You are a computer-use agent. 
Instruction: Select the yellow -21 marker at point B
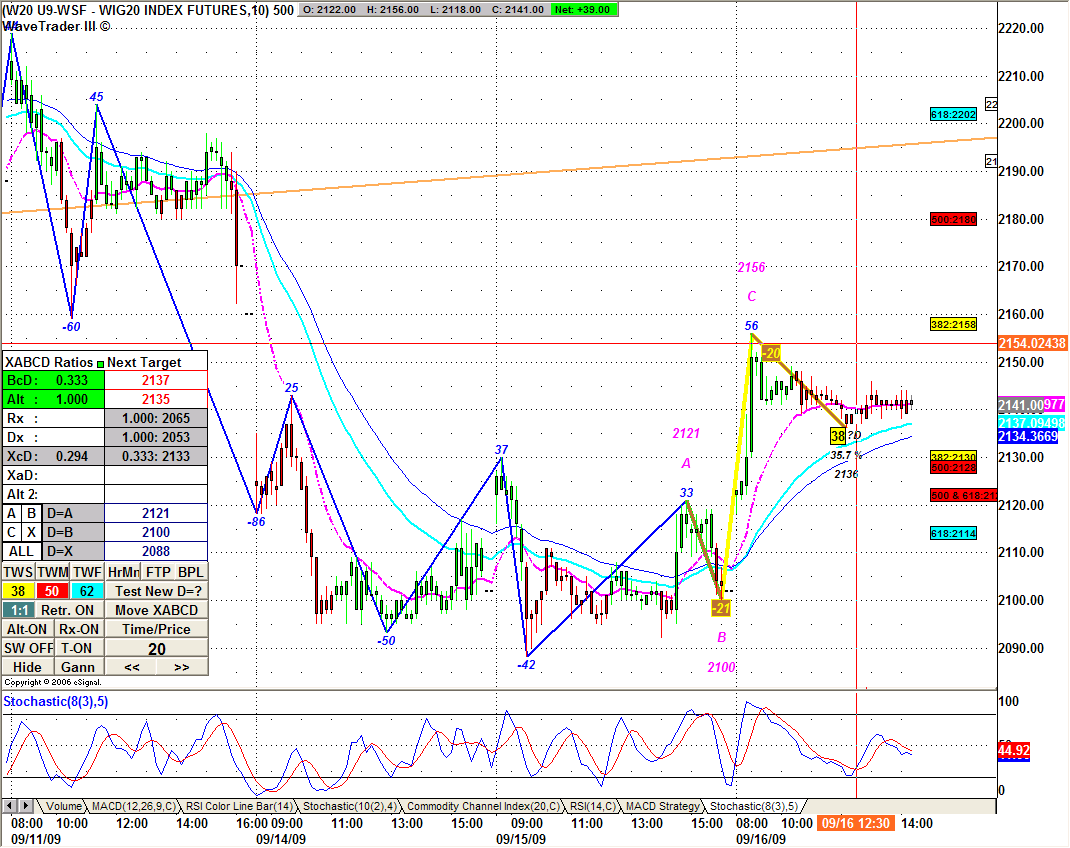tap(721, 608)
